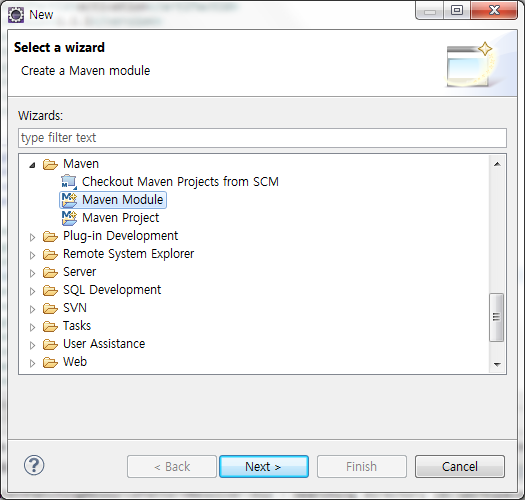Click the Tasks folder icon
This screenshot has width=525, height=500.
pyautogui.click(x=50, y=327)
